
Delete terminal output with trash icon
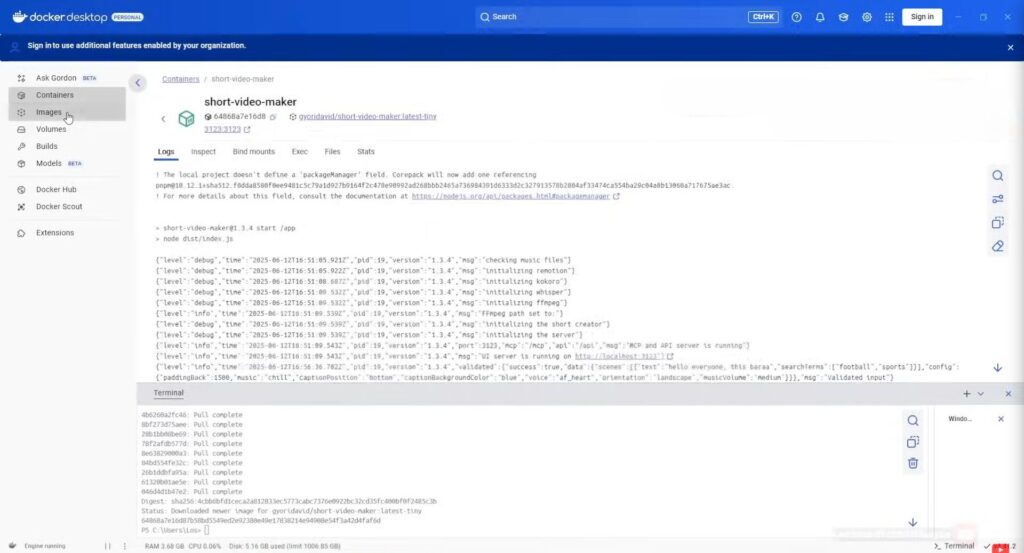(912, 463)
